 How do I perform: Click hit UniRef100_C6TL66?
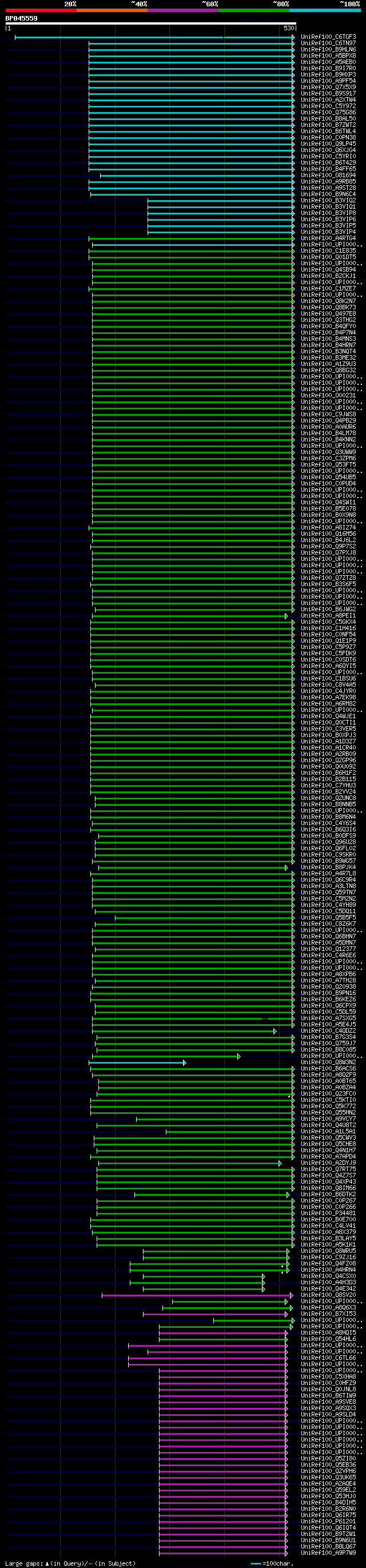click(x=328, y=1358)
